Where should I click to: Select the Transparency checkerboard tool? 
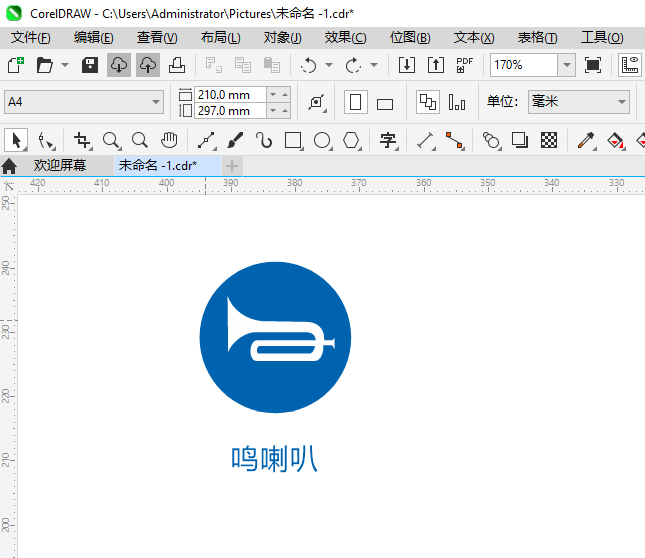(549, 141)
